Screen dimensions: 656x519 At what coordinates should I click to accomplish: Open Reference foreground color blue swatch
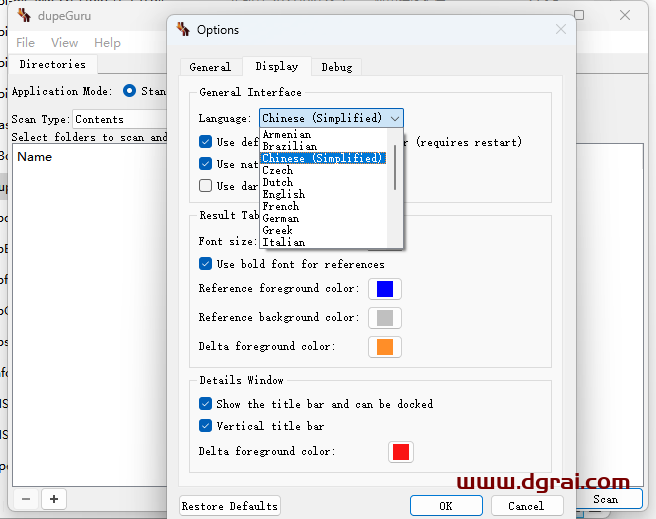pos(385,289)
